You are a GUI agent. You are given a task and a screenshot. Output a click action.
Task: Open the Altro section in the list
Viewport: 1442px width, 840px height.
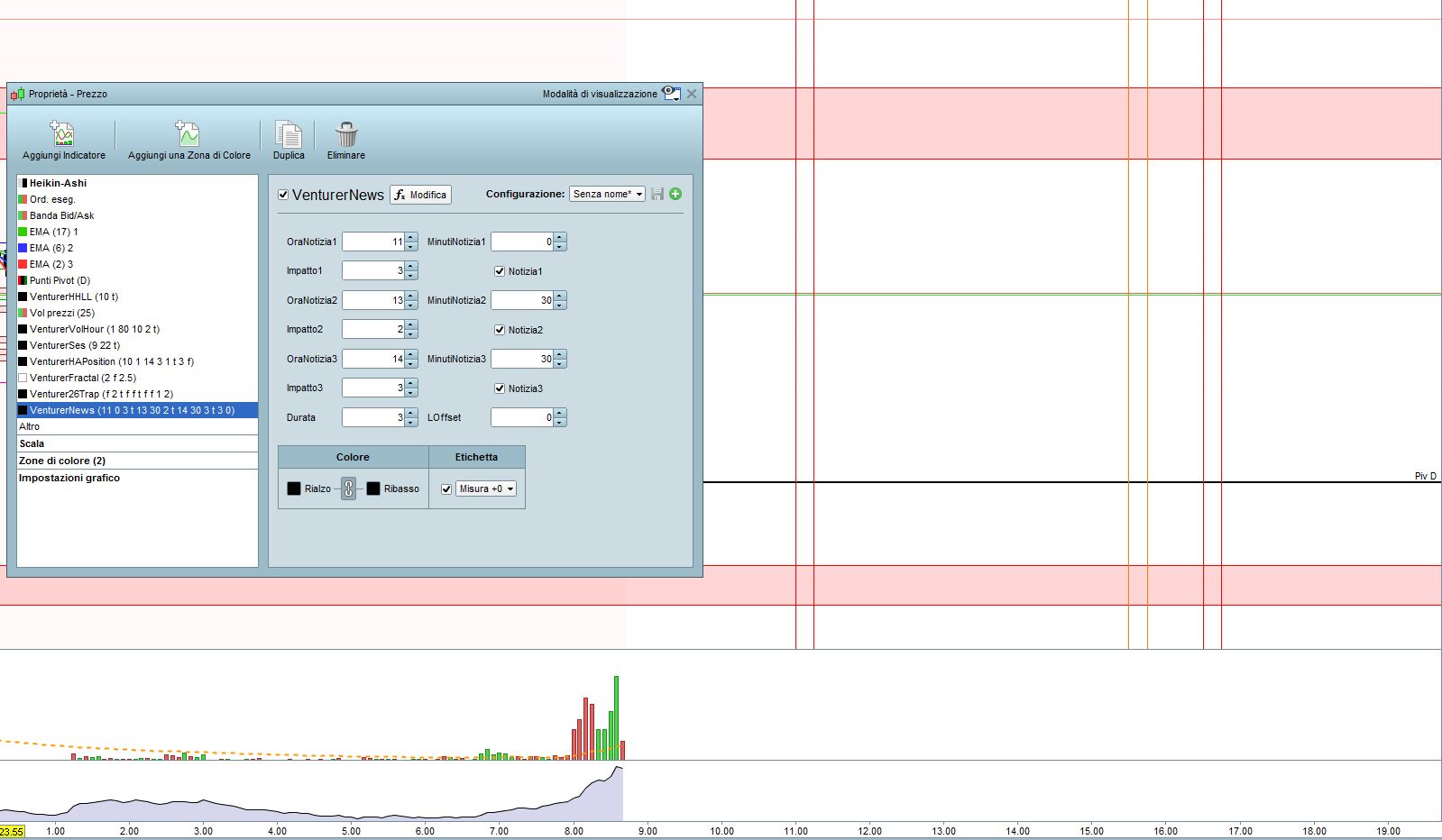coord(137,426)
